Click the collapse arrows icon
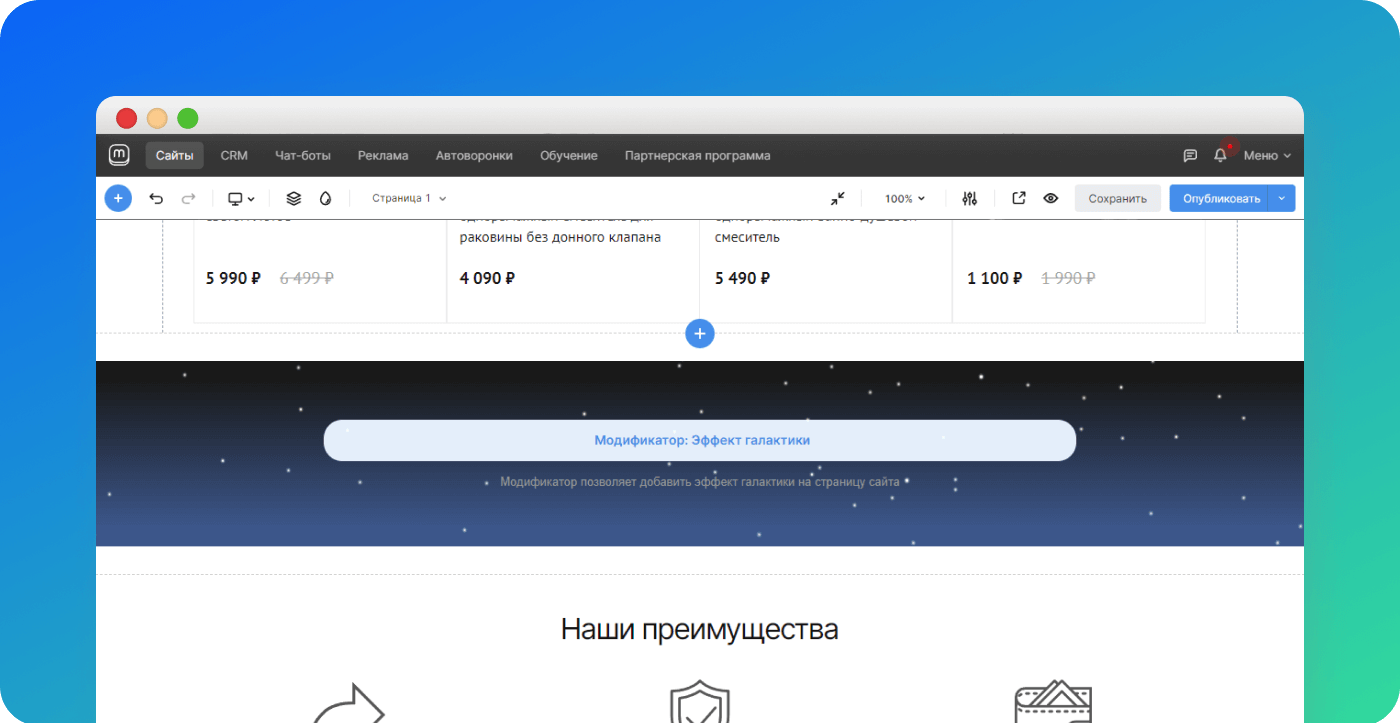The image size is (1400, 723). point(837,198)
